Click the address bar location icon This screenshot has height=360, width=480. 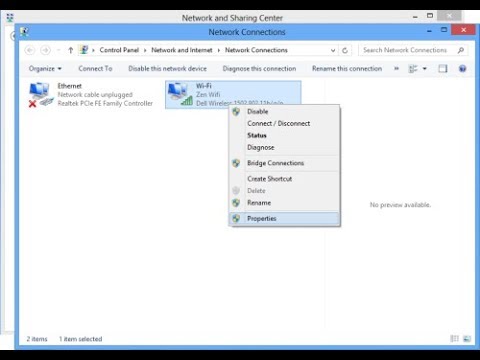(x=83, y=50)
